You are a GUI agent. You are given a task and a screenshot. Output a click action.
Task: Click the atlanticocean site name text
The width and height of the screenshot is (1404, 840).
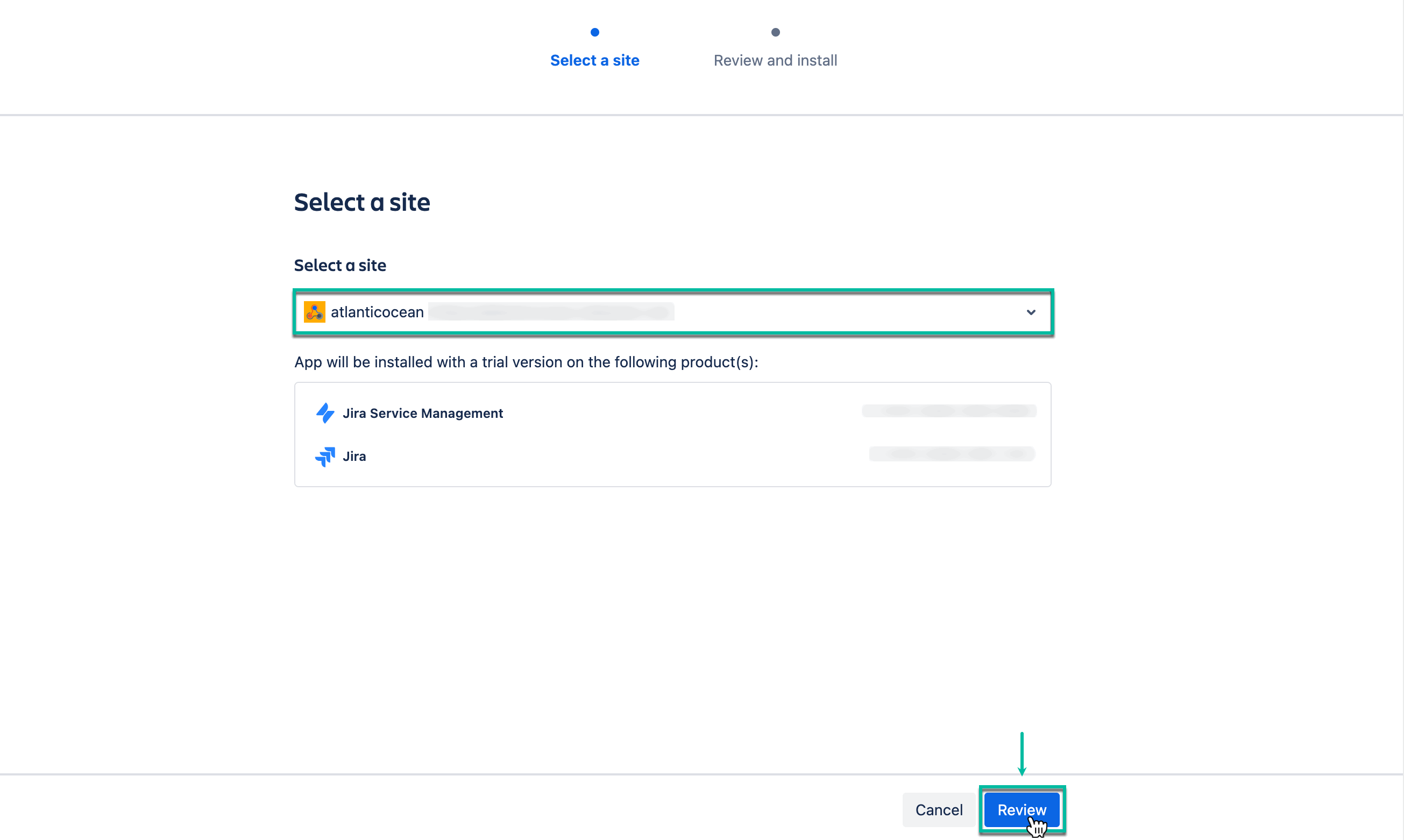point(377,312)
